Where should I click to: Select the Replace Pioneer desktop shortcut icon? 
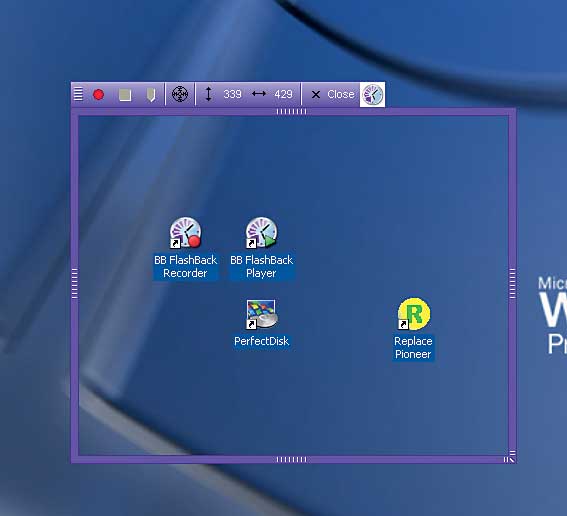point(413,314)
